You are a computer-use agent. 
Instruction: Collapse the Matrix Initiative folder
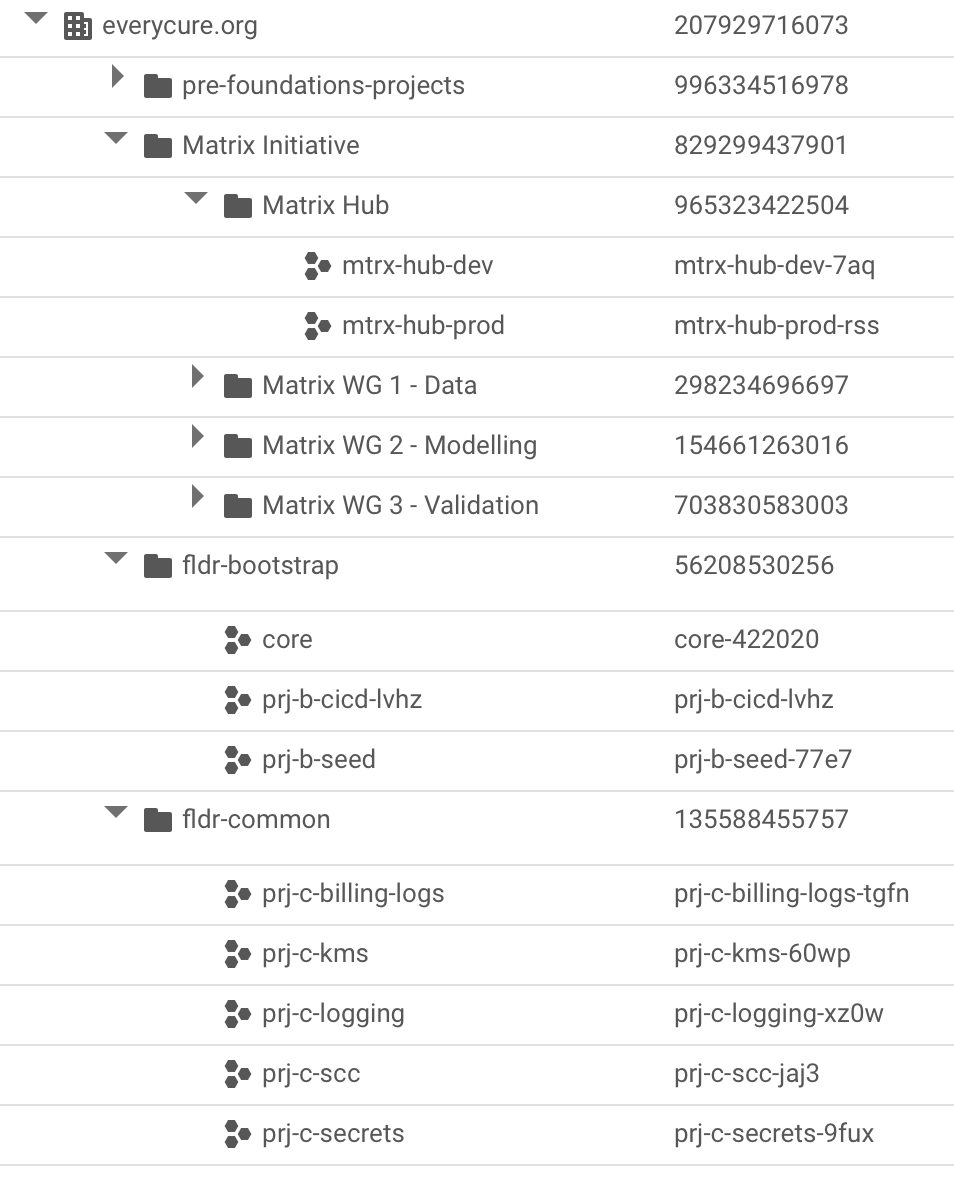[116, 139]
